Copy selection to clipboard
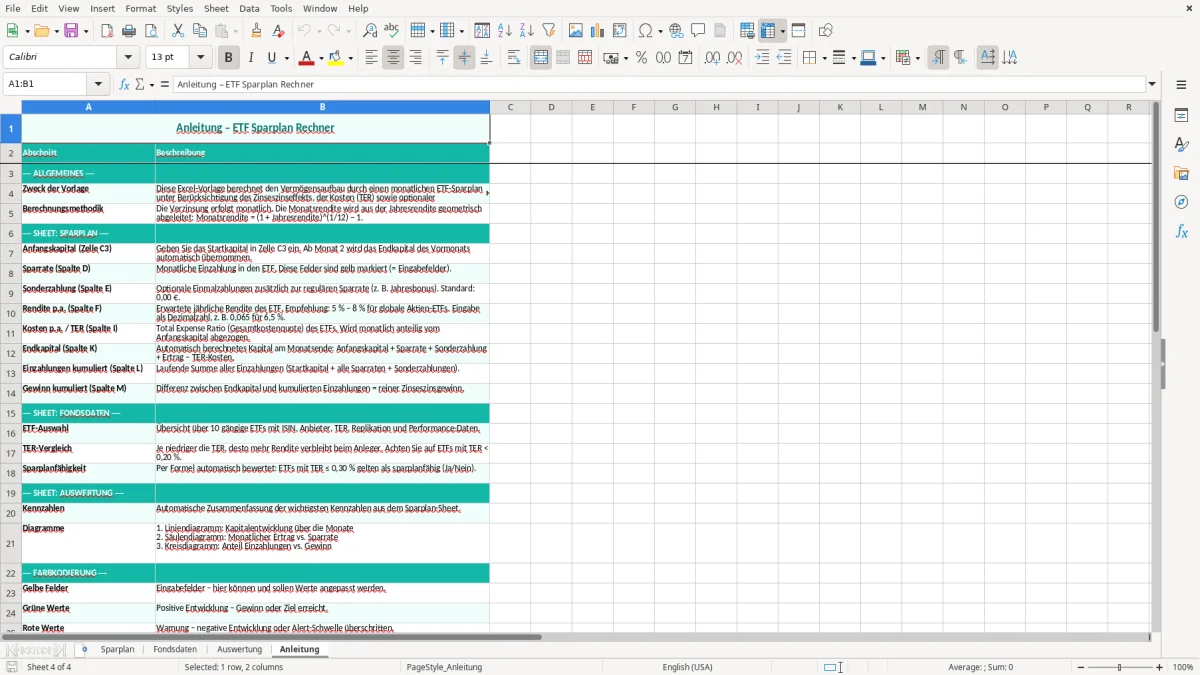 [x=200, y=31]
